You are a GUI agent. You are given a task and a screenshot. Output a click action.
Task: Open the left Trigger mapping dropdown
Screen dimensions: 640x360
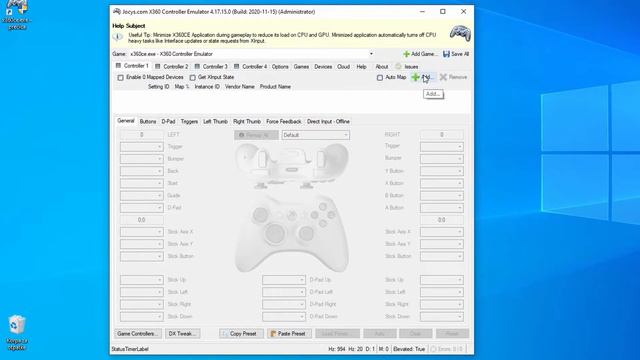point(142,147)
